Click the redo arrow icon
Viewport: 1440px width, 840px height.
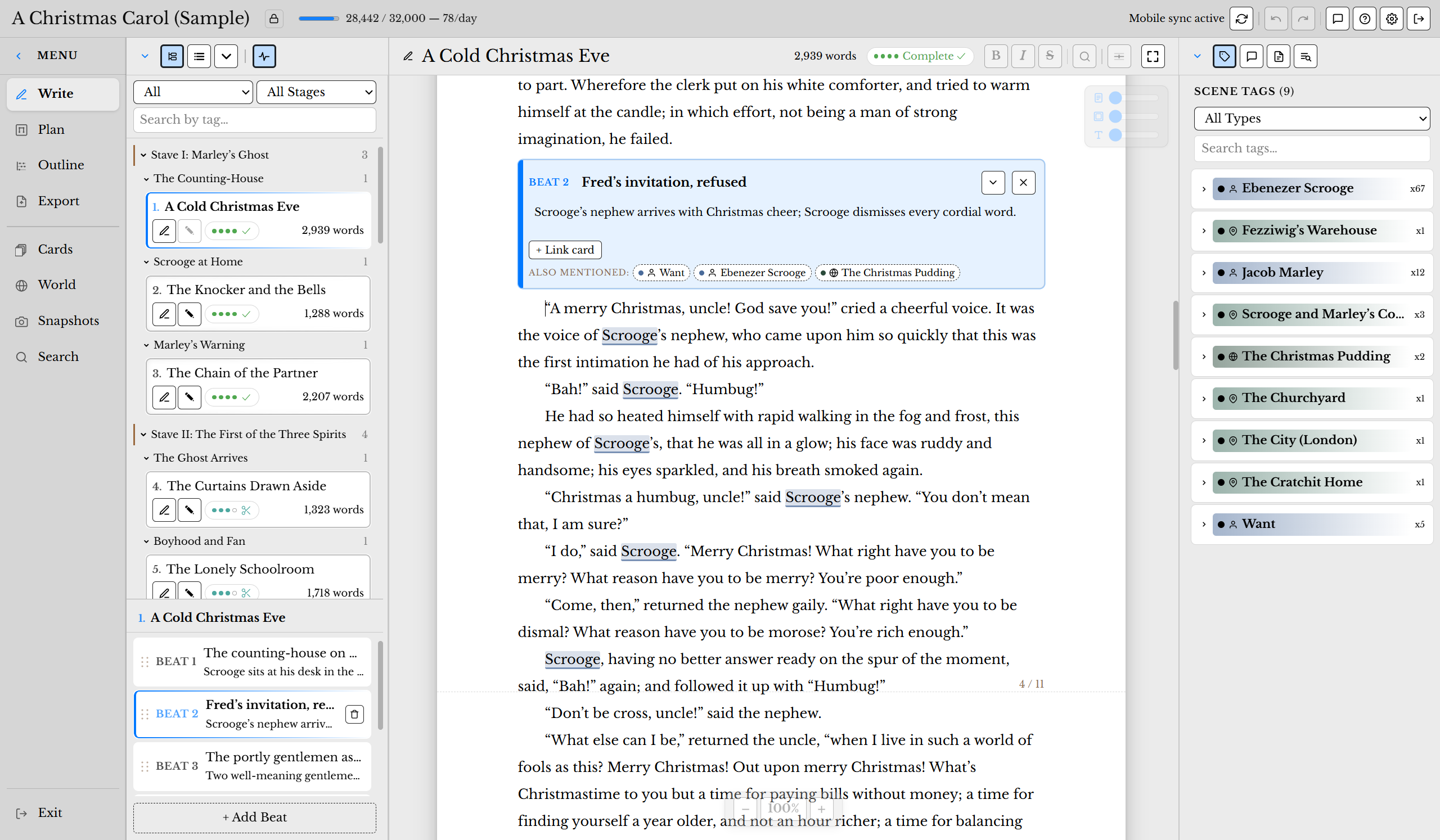[x=1303, y=19]
